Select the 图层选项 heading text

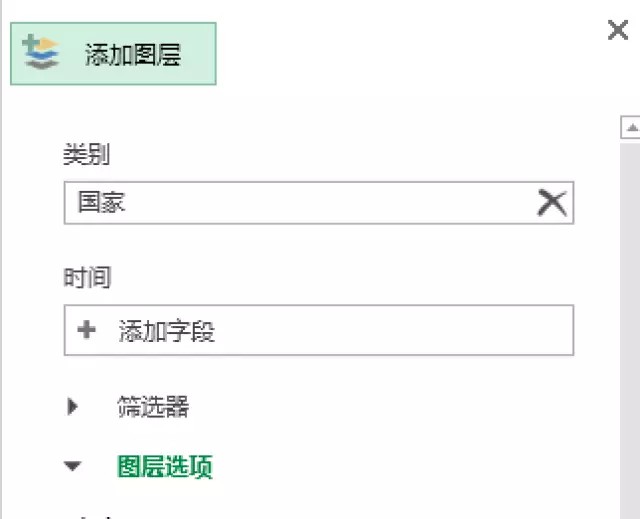point(165,466)
